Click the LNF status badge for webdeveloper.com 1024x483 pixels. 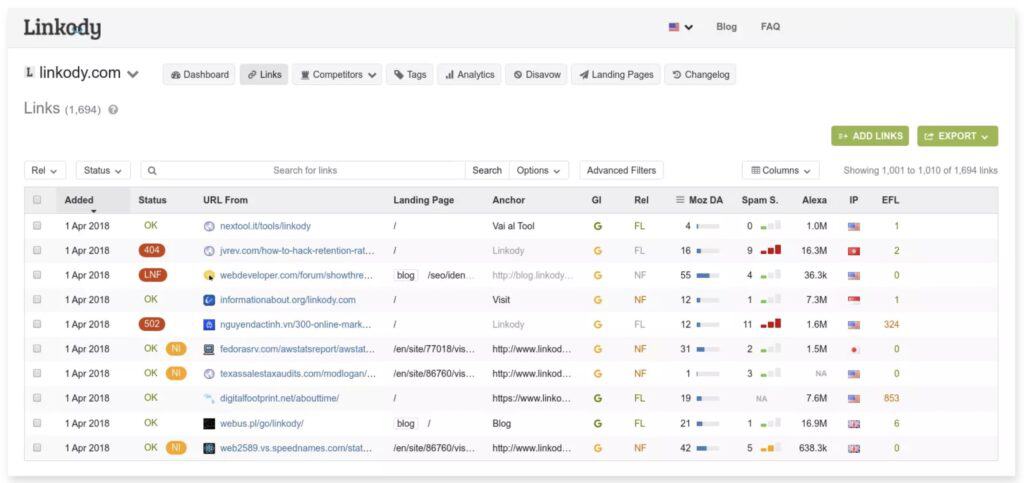pos(153,275)
